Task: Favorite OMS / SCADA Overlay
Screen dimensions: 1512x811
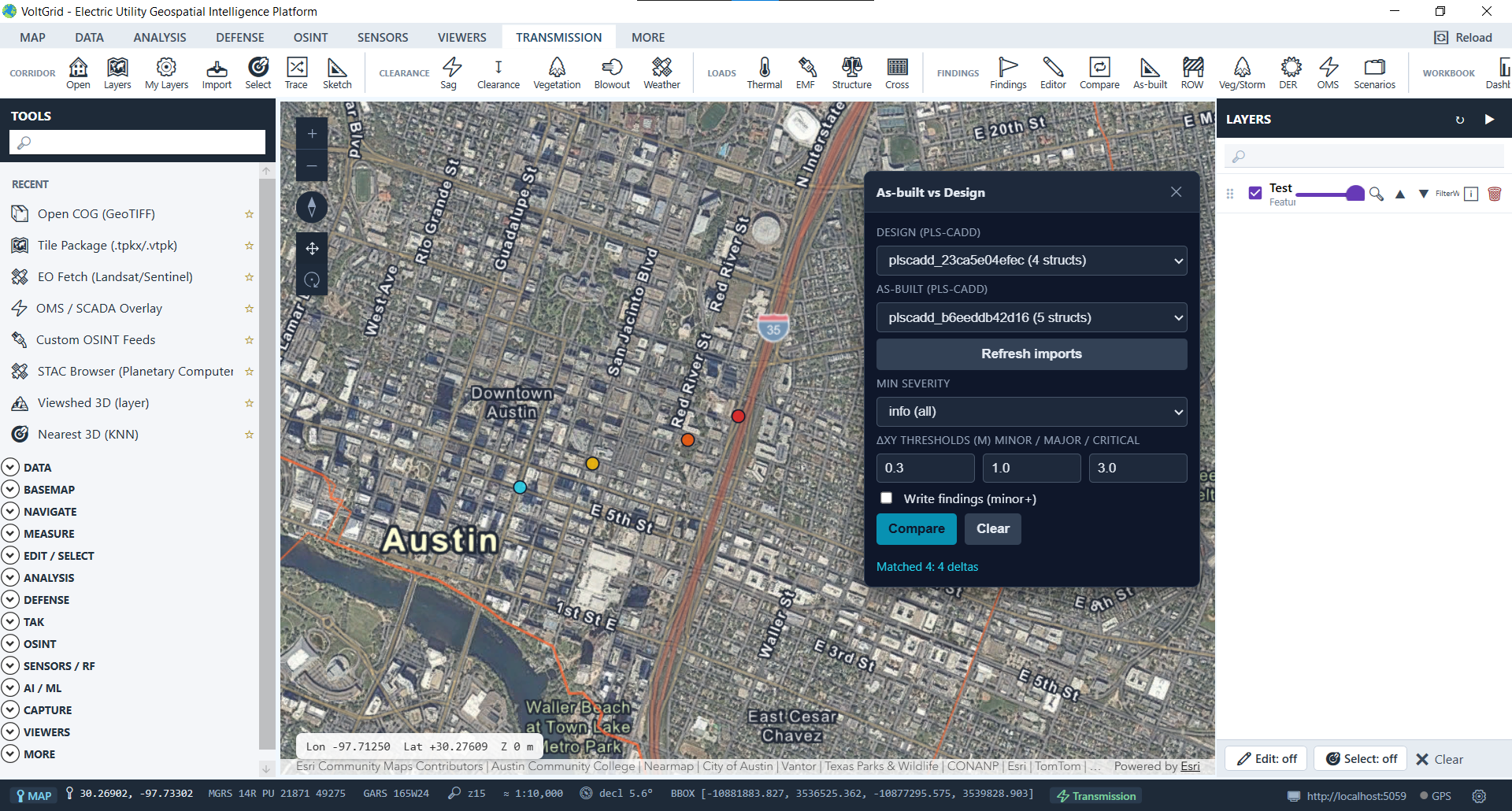Action: (249, 309)
